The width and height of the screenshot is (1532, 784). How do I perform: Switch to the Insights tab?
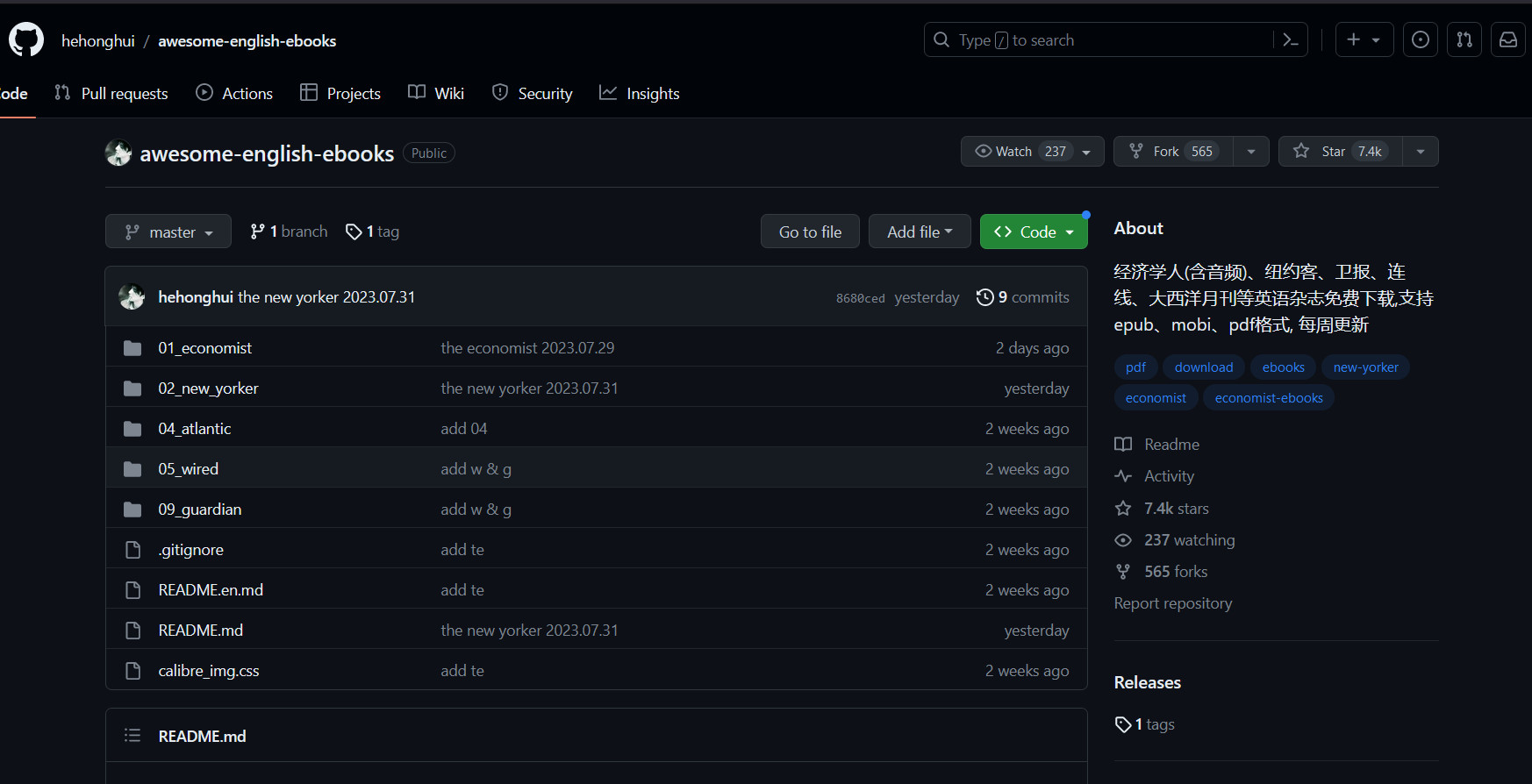tap(640, 93)
